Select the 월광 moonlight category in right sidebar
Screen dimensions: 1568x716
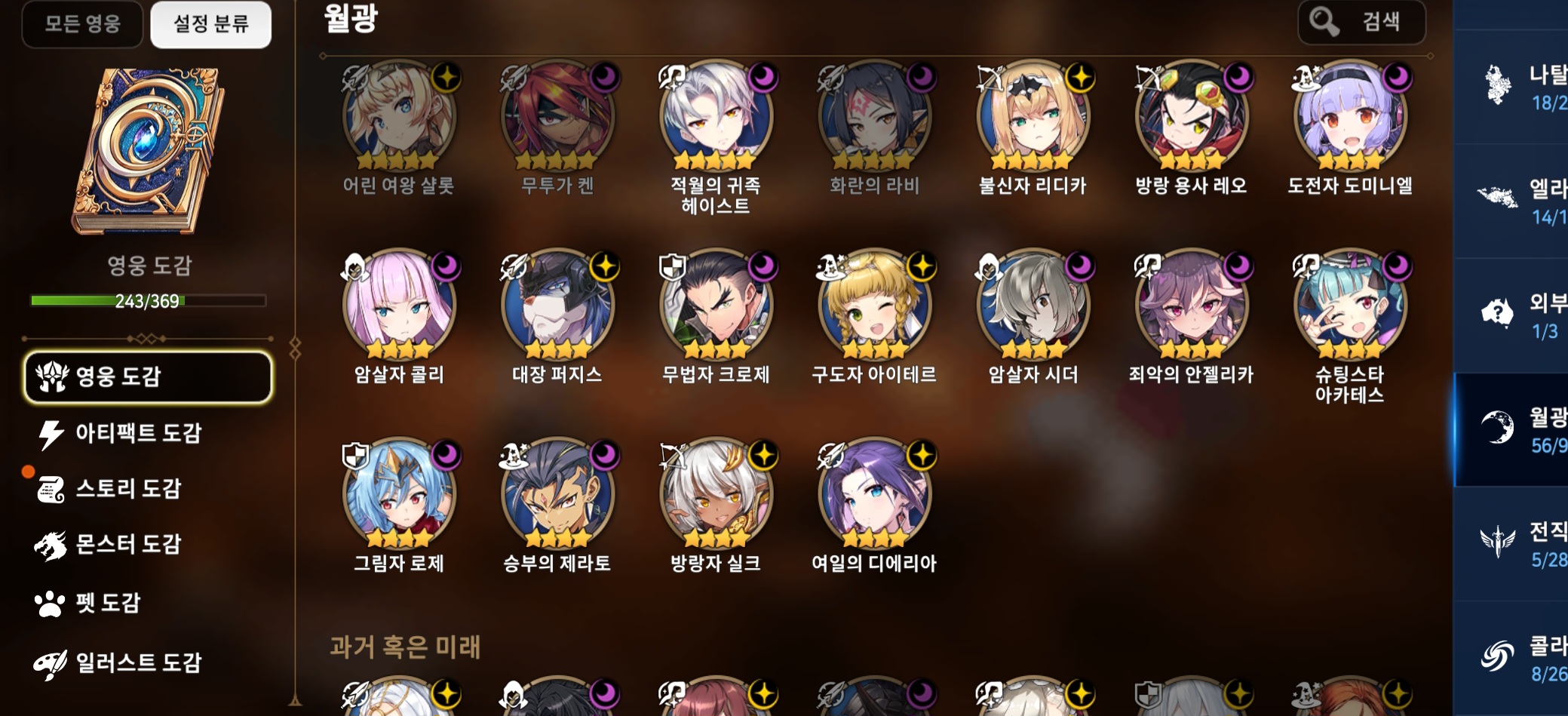click(x=1511, y=430)
